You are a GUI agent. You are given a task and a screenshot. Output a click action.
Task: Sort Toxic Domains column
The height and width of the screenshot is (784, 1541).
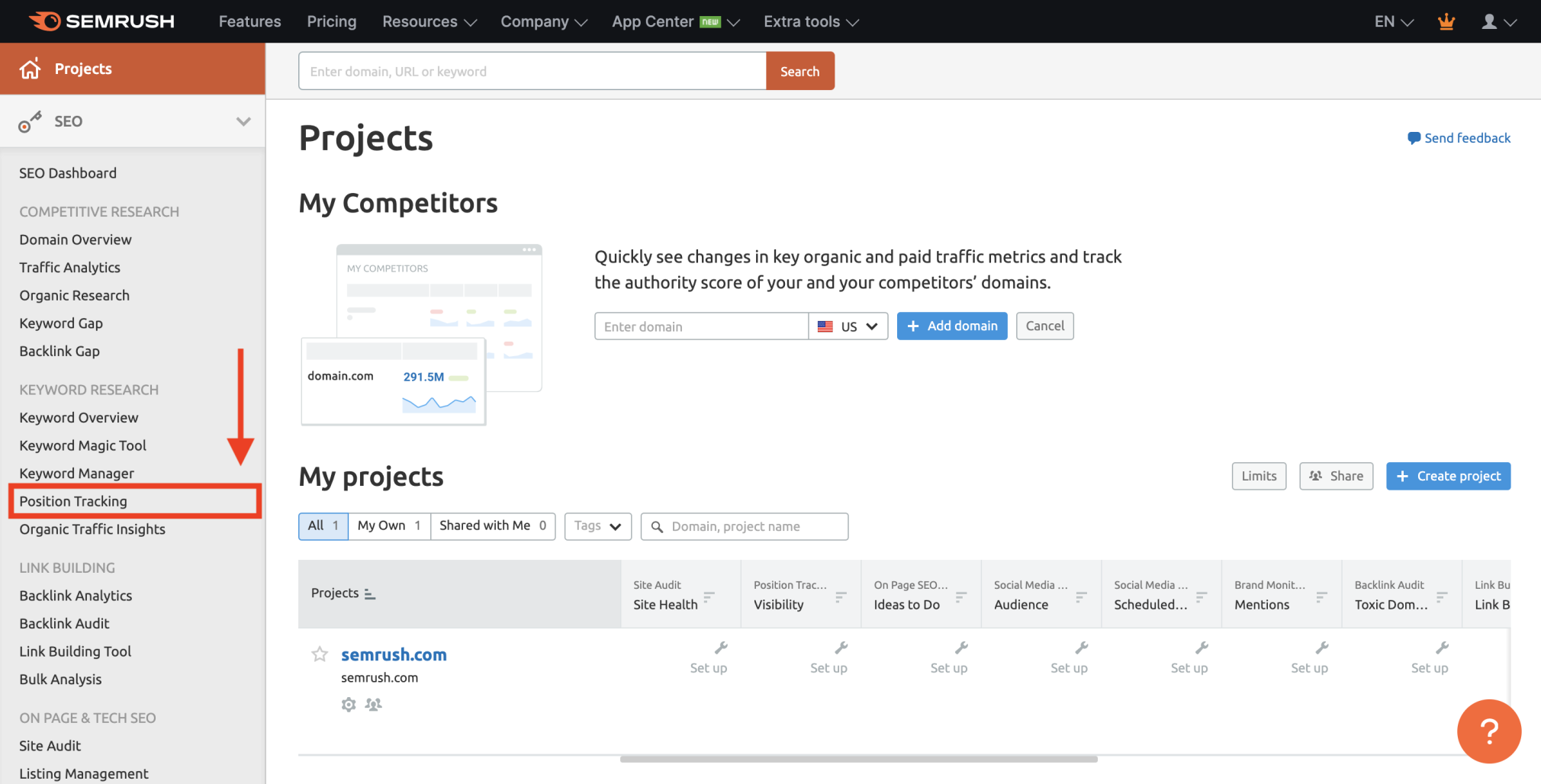pyautogui.click(x=1442, y=596)
